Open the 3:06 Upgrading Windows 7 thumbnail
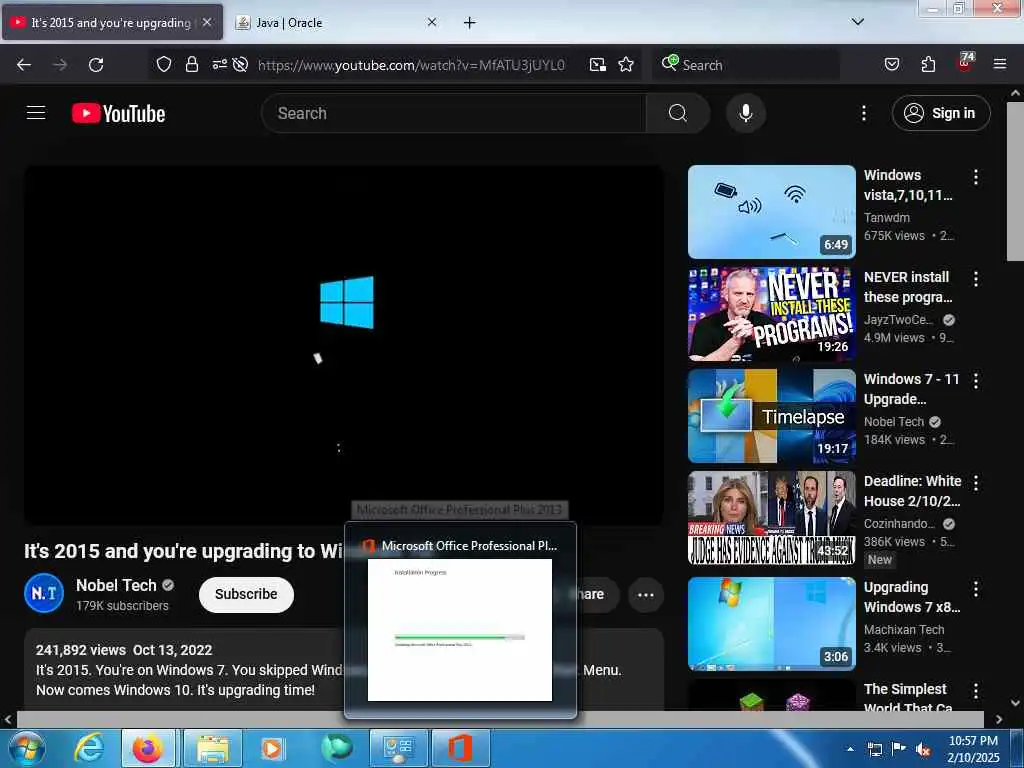This screenshot has width=1024, height=768. [x=771, y=624]
